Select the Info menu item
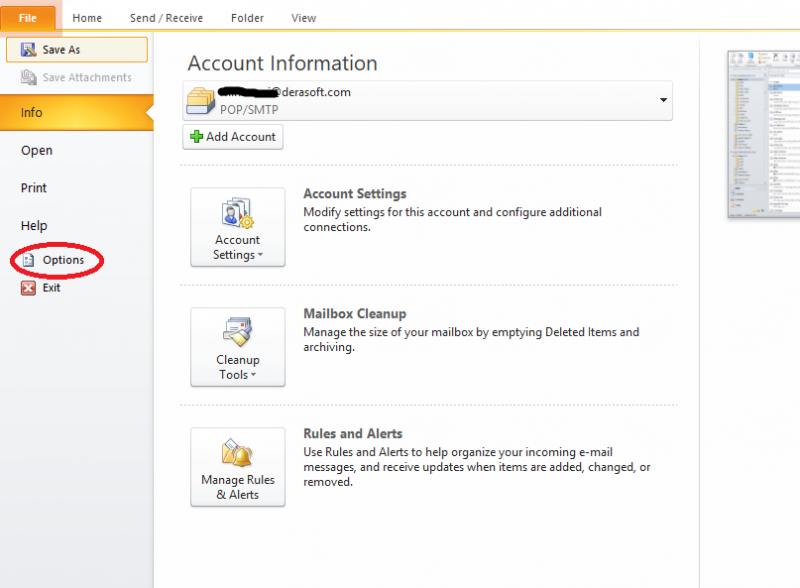Image resolution: width=800 pixels, height=588 pixels. tap(32, 113)
